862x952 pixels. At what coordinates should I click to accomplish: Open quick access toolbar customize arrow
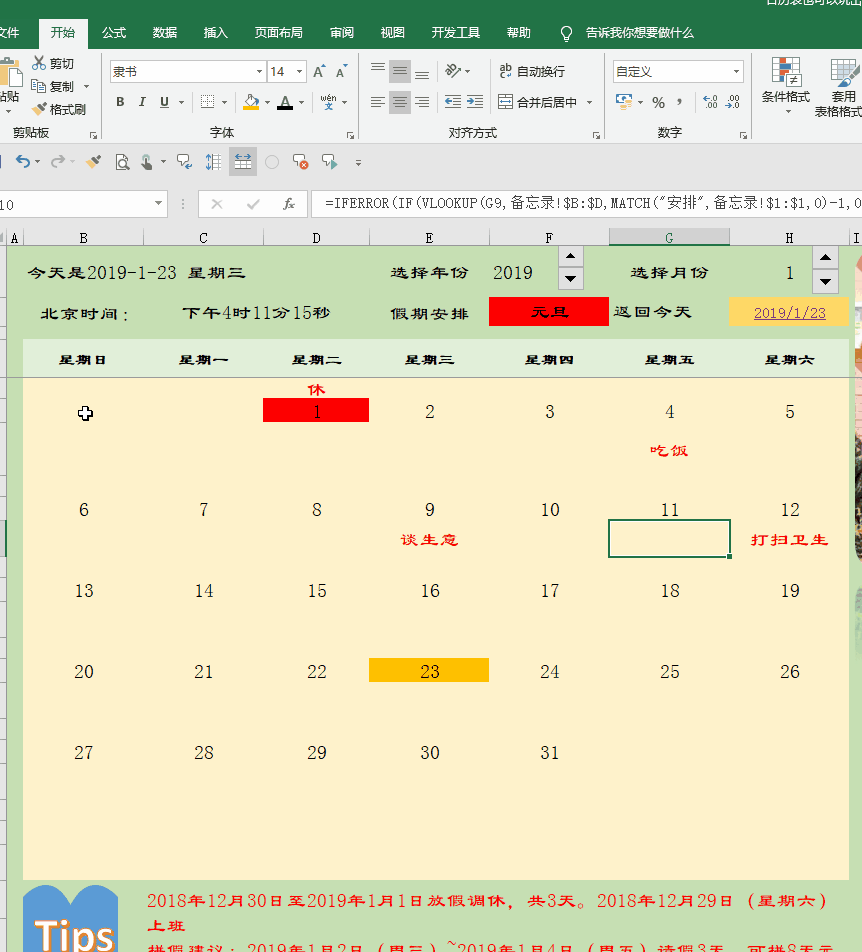pos(358,163)
